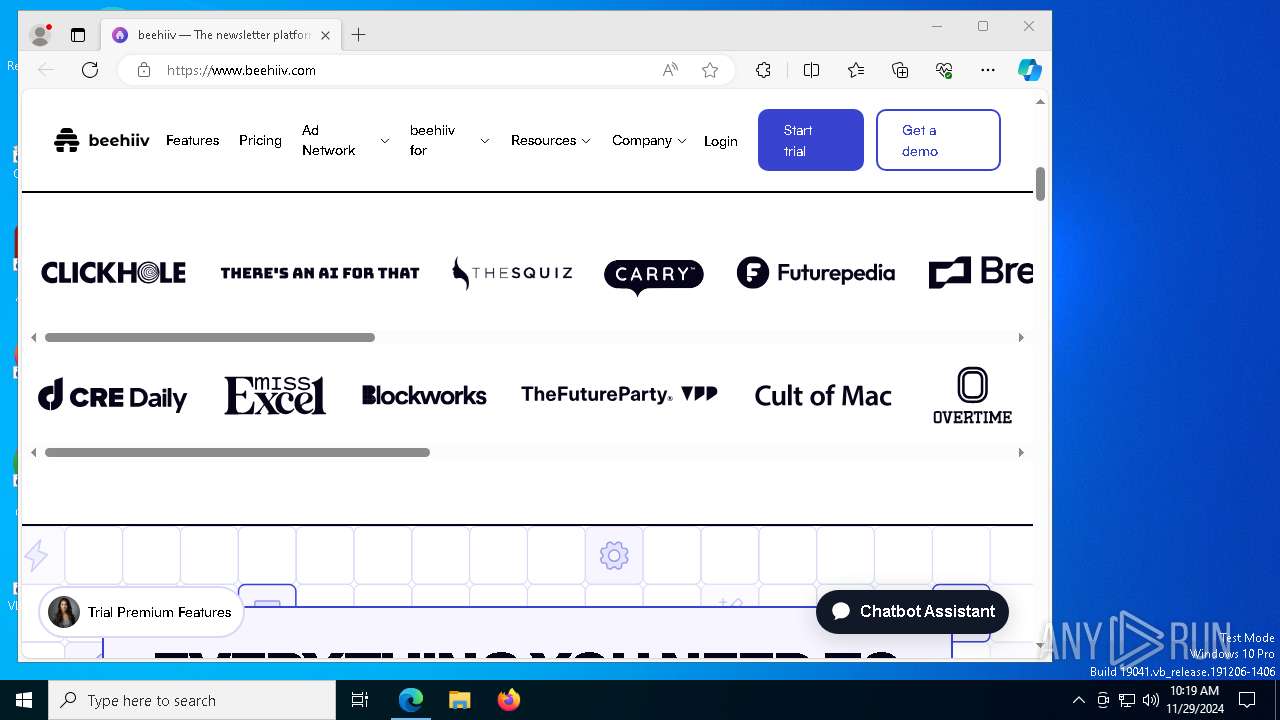Open Windows Start menu
The width and height of the screenshot is (1280, 720).
pyautogui.click(x=24, y=700)
